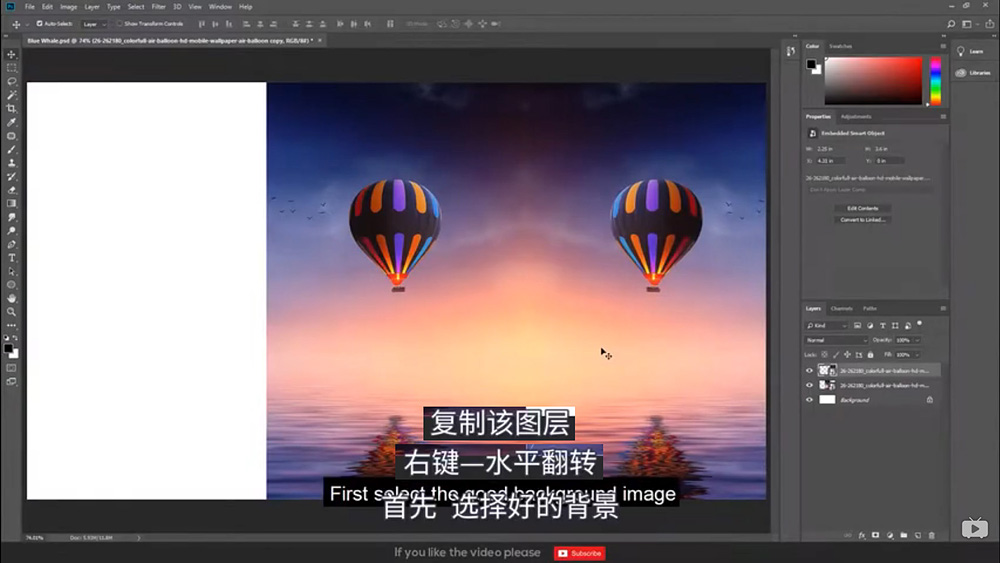Select the Horizontal Type tool
The width and height of the screenshot is (1000, 563).
coord(11,258)
